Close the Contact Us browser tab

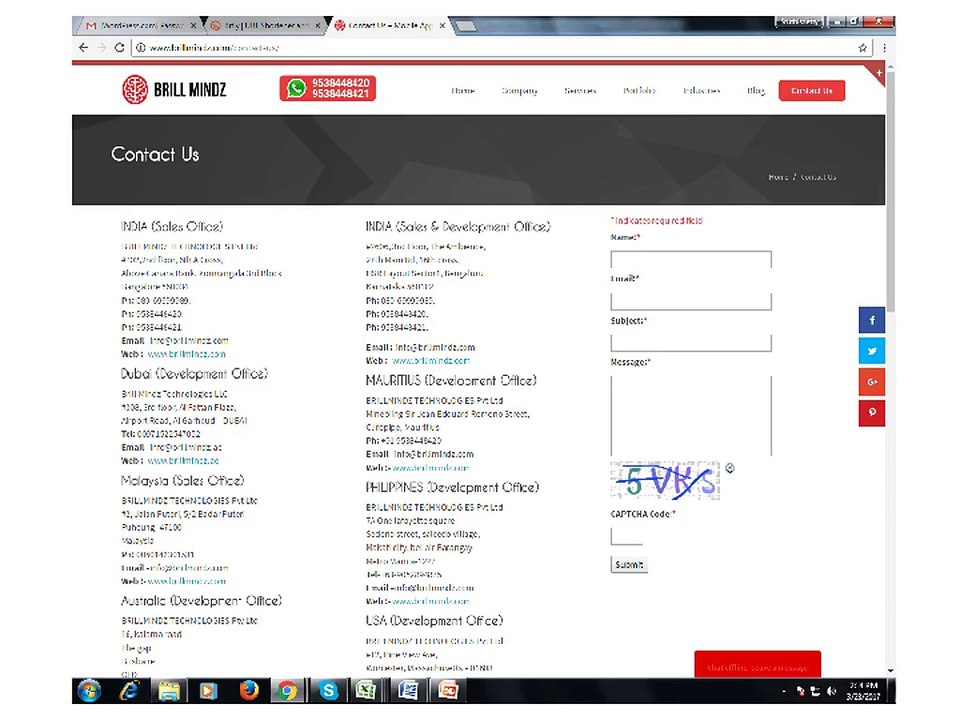click(443, 25)
